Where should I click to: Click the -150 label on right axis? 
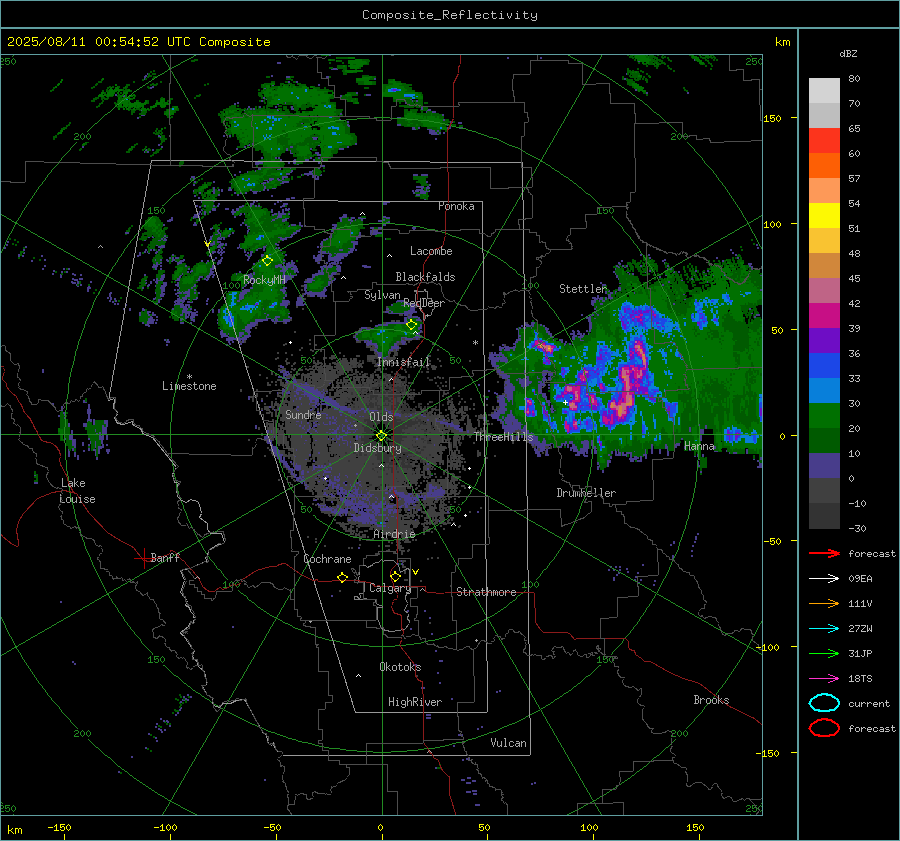click(767, 753)
